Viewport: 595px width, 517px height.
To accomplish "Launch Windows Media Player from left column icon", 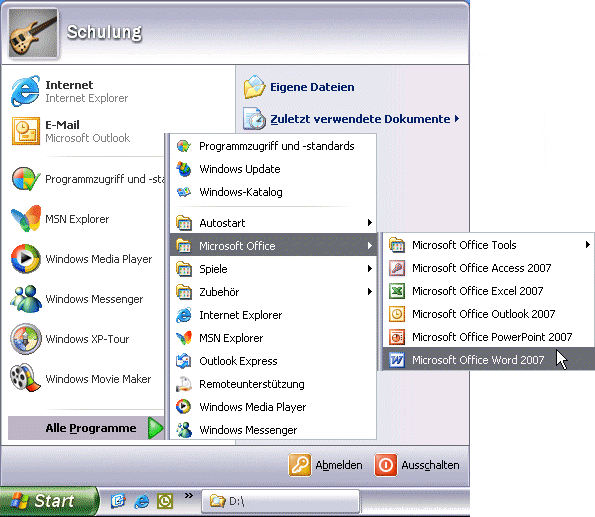I will point(25,259).
